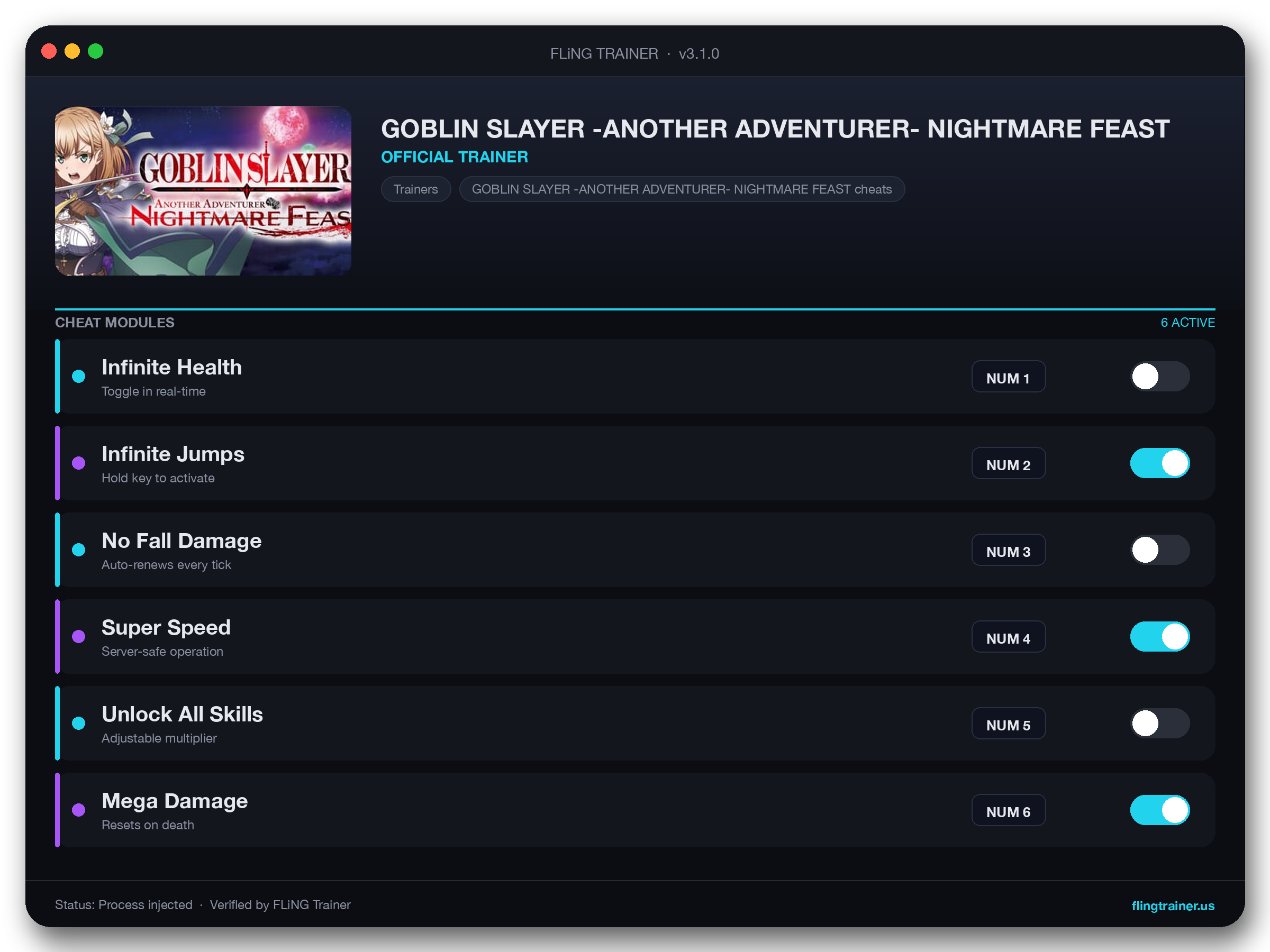1270x952 pixels.
Task: Click the 'Hold key to activate' description
Action: (x=158, y=478)
